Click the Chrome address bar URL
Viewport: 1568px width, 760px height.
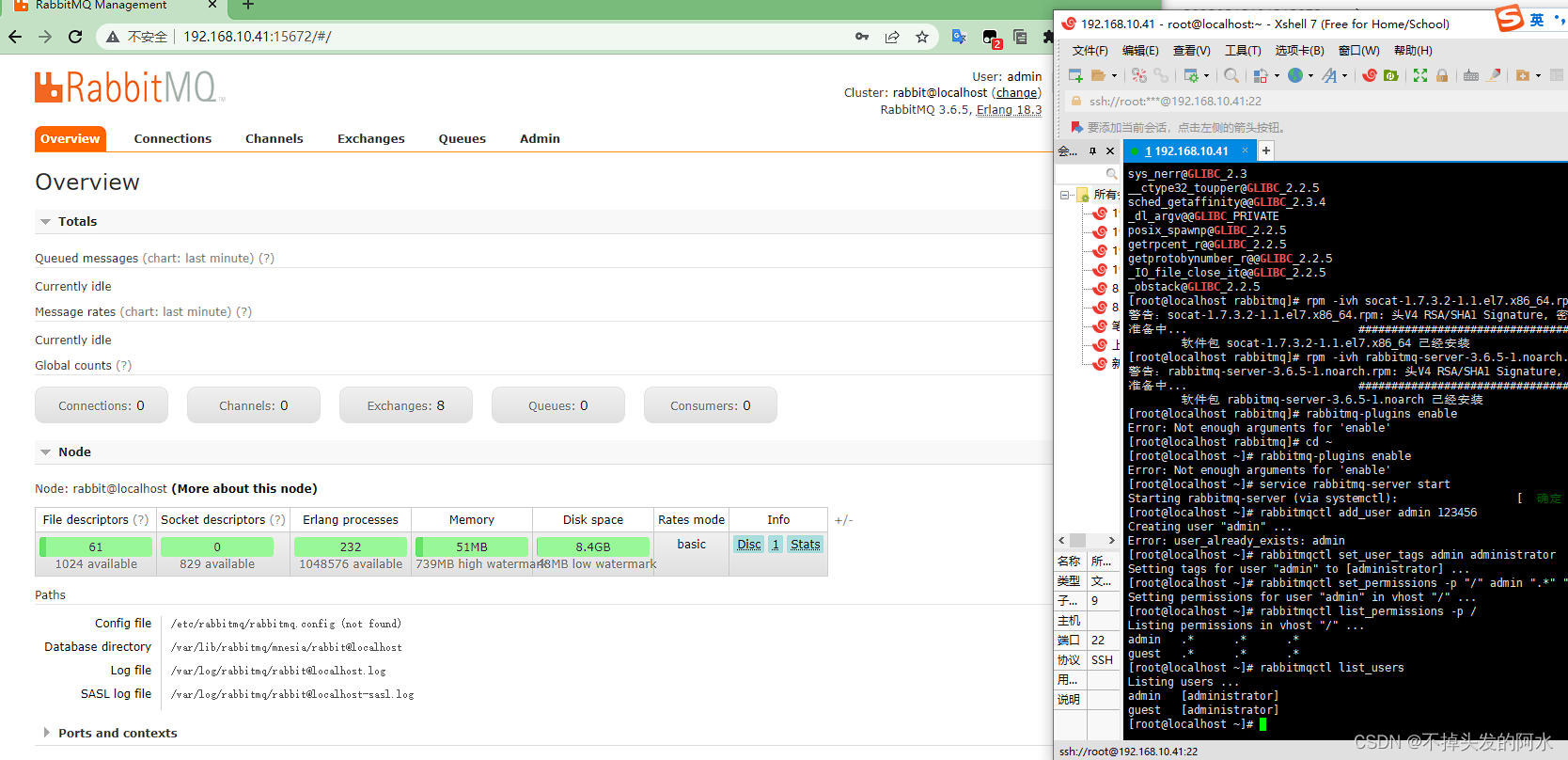click(258, 37)
